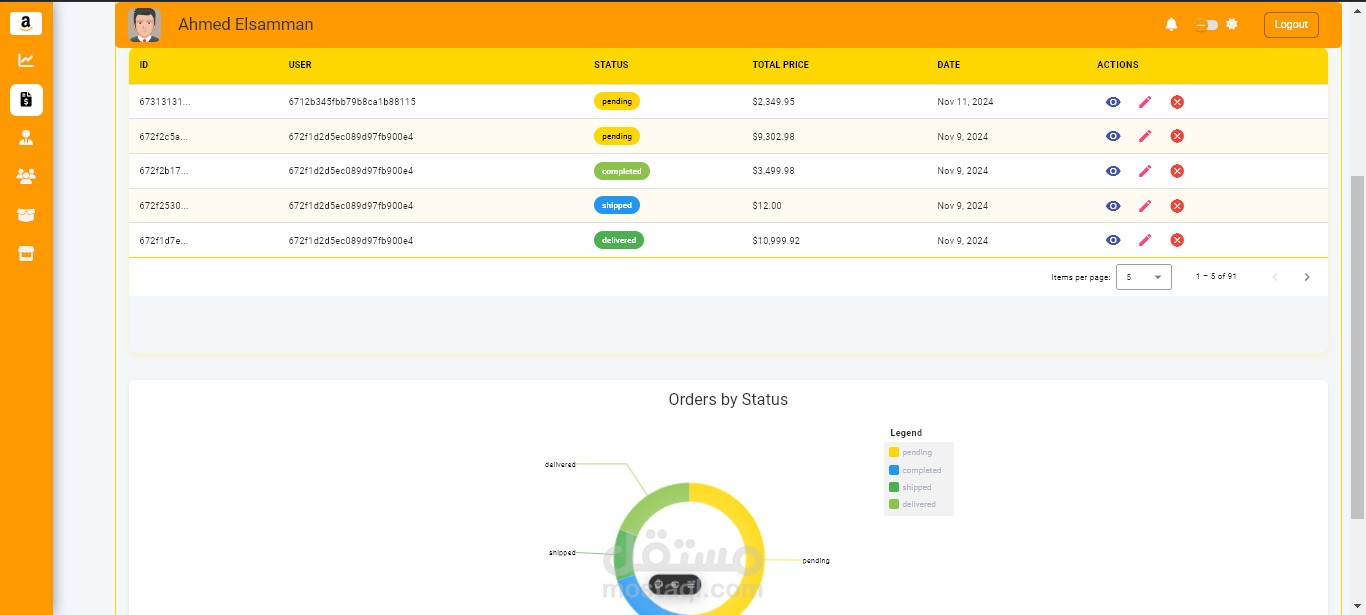The width and height of the screenshot is (1366, 615).
Task: Click the dark green shipped legend swatch
Action: click(x=894, y=487)
